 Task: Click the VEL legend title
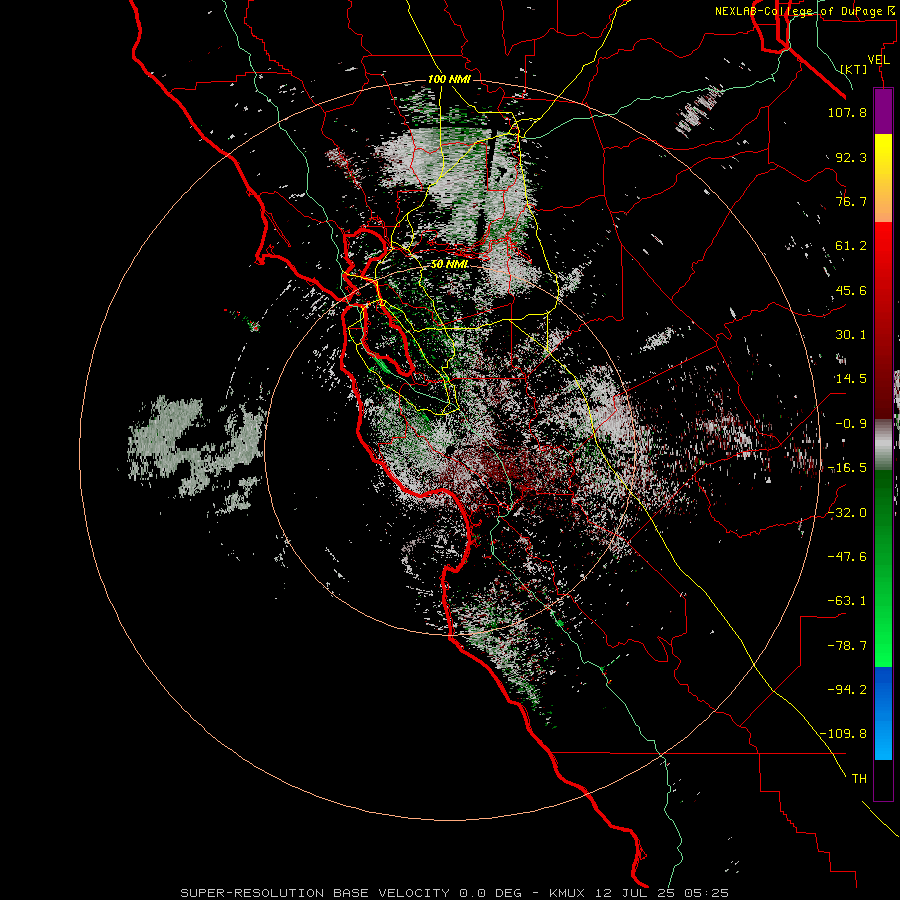878,60
